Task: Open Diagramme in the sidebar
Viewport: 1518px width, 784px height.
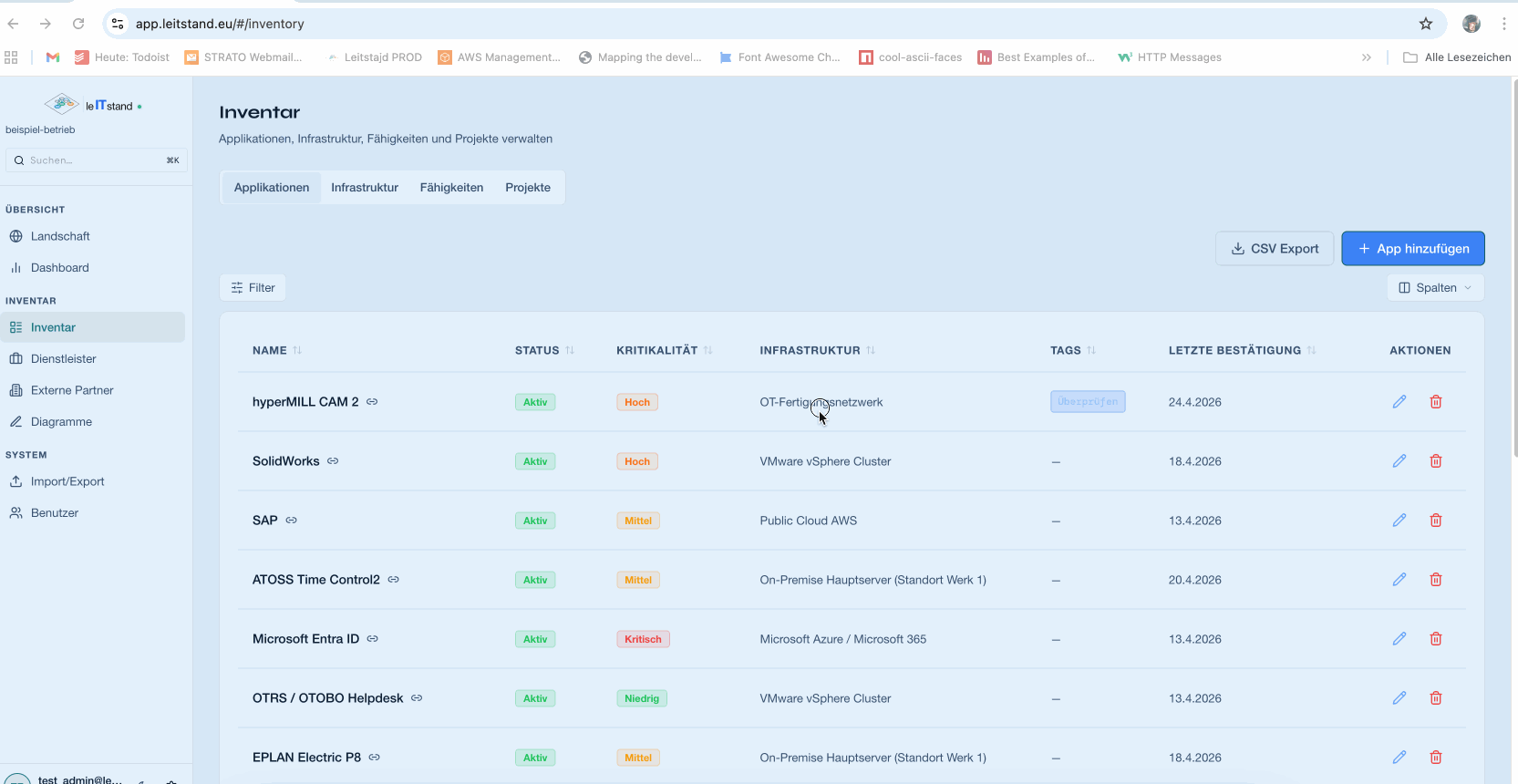Action: click(92, 422)
